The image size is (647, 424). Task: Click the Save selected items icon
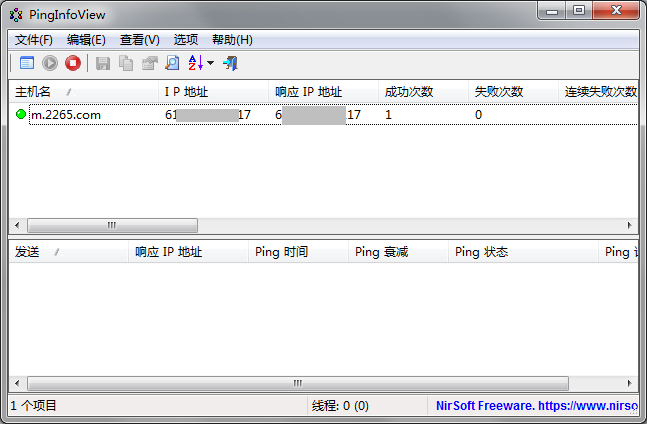coord(103,64)
